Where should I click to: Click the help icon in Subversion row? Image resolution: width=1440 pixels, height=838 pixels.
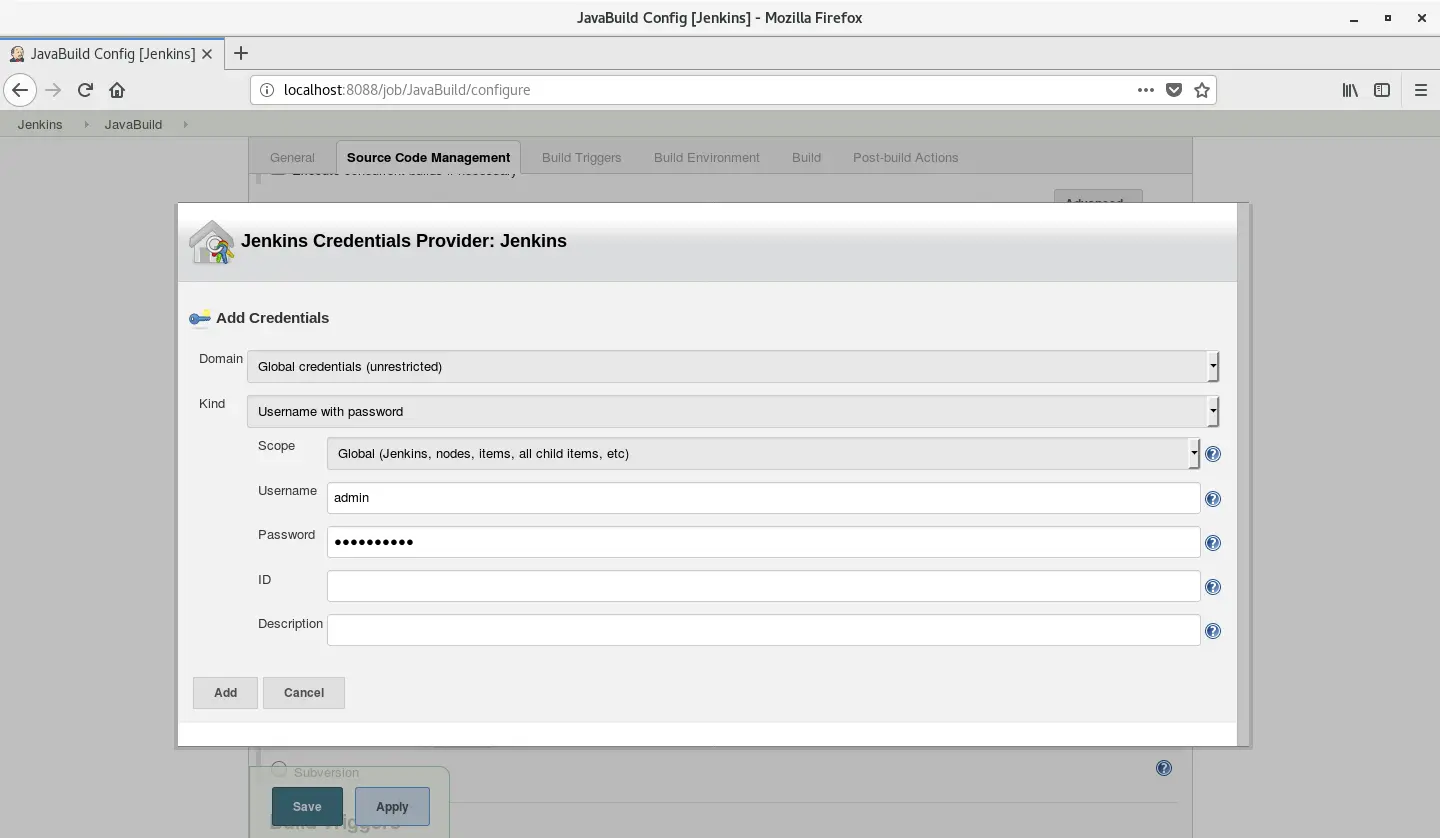1164,768
